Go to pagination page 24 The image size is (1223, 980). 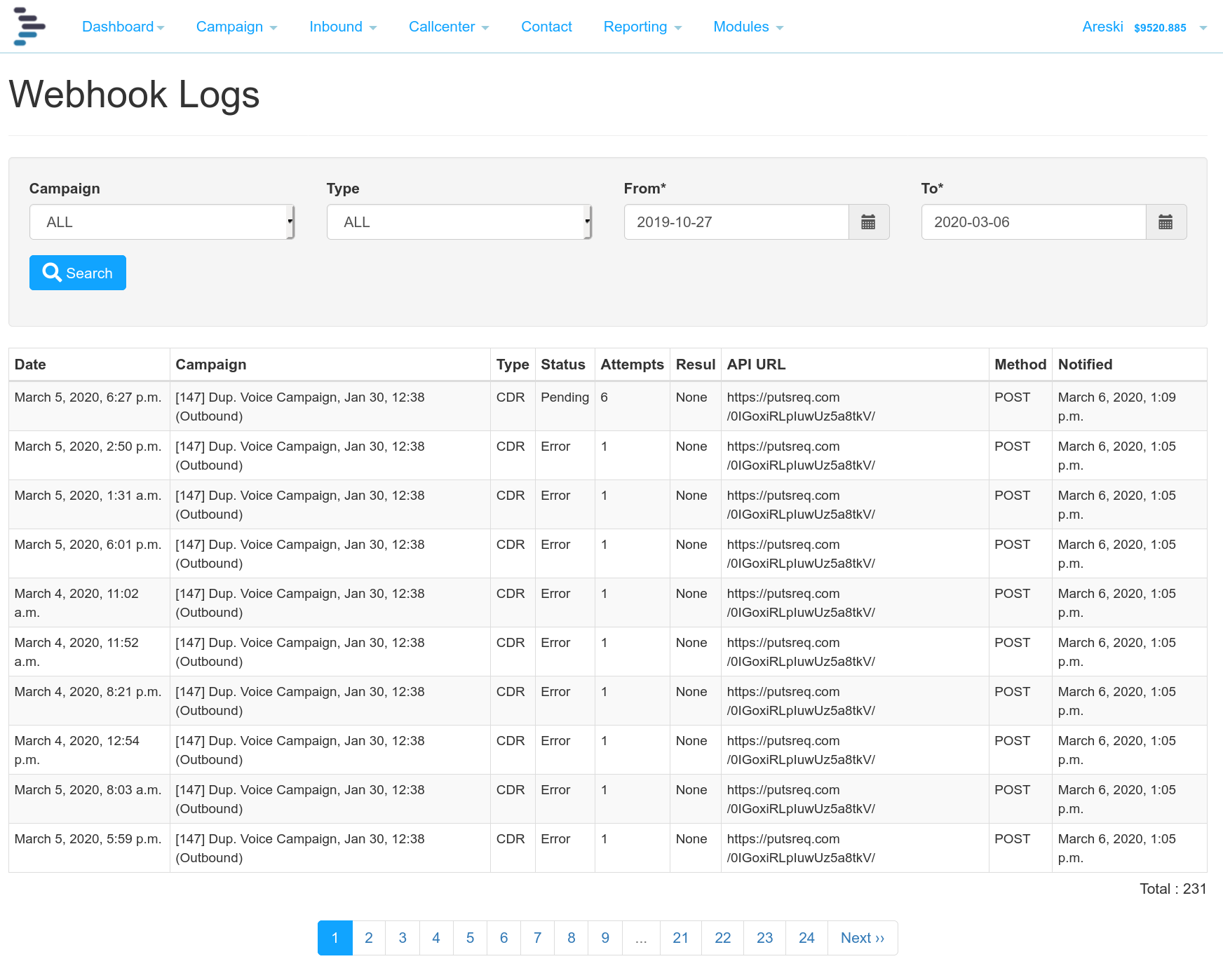[807, 938]
